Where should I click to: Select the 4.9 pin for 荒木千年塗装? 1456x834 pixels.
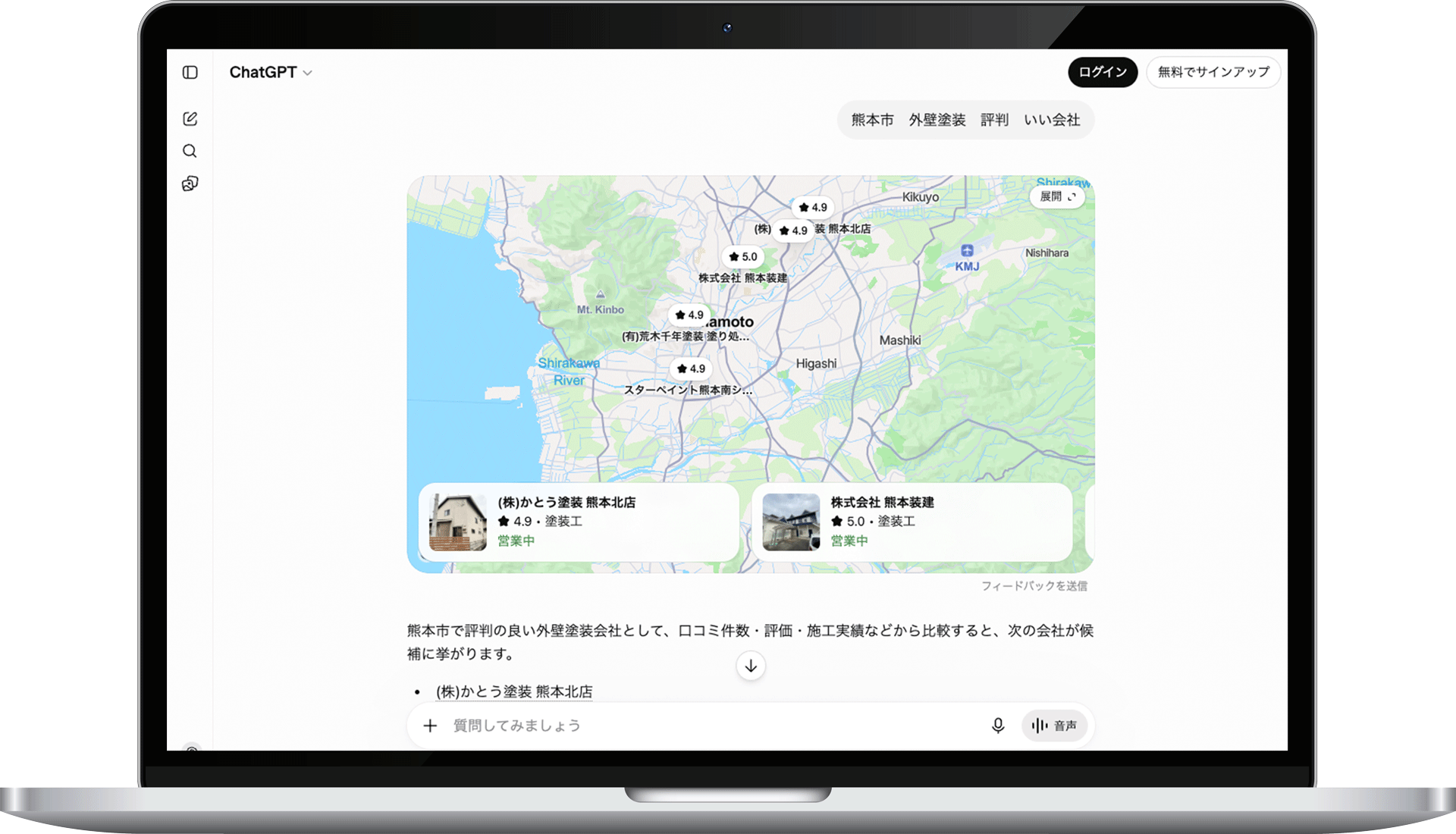689,315
